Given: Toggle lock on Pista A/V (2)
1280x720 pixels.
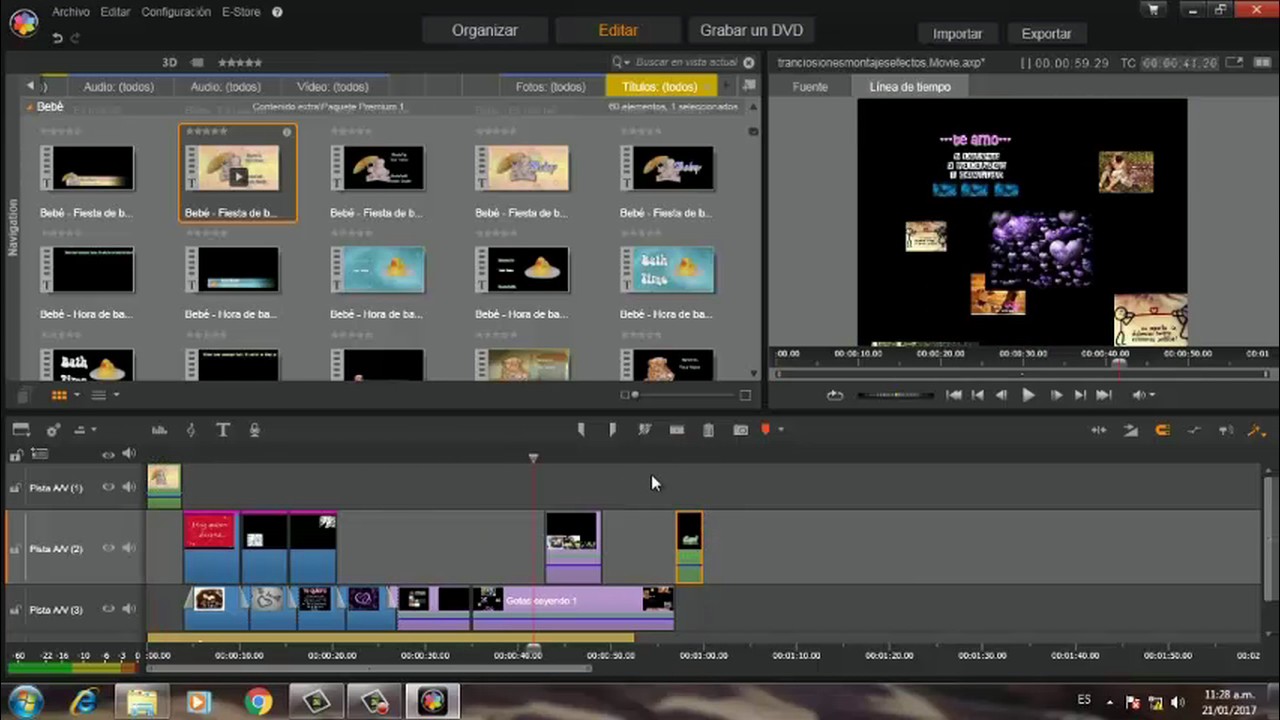Looking at the screenshot, I should pos(15,548).
